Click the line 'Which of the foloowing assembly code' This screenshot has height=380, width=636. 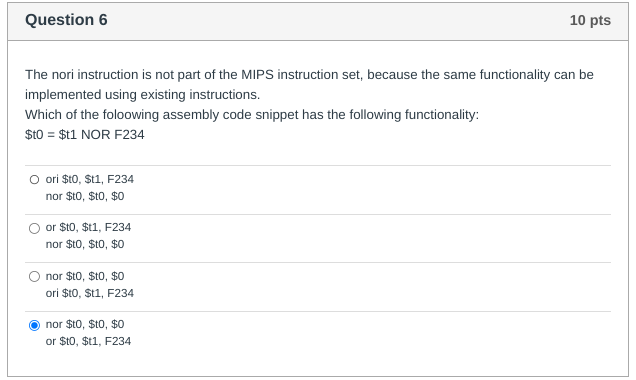(x=252, y=115)
